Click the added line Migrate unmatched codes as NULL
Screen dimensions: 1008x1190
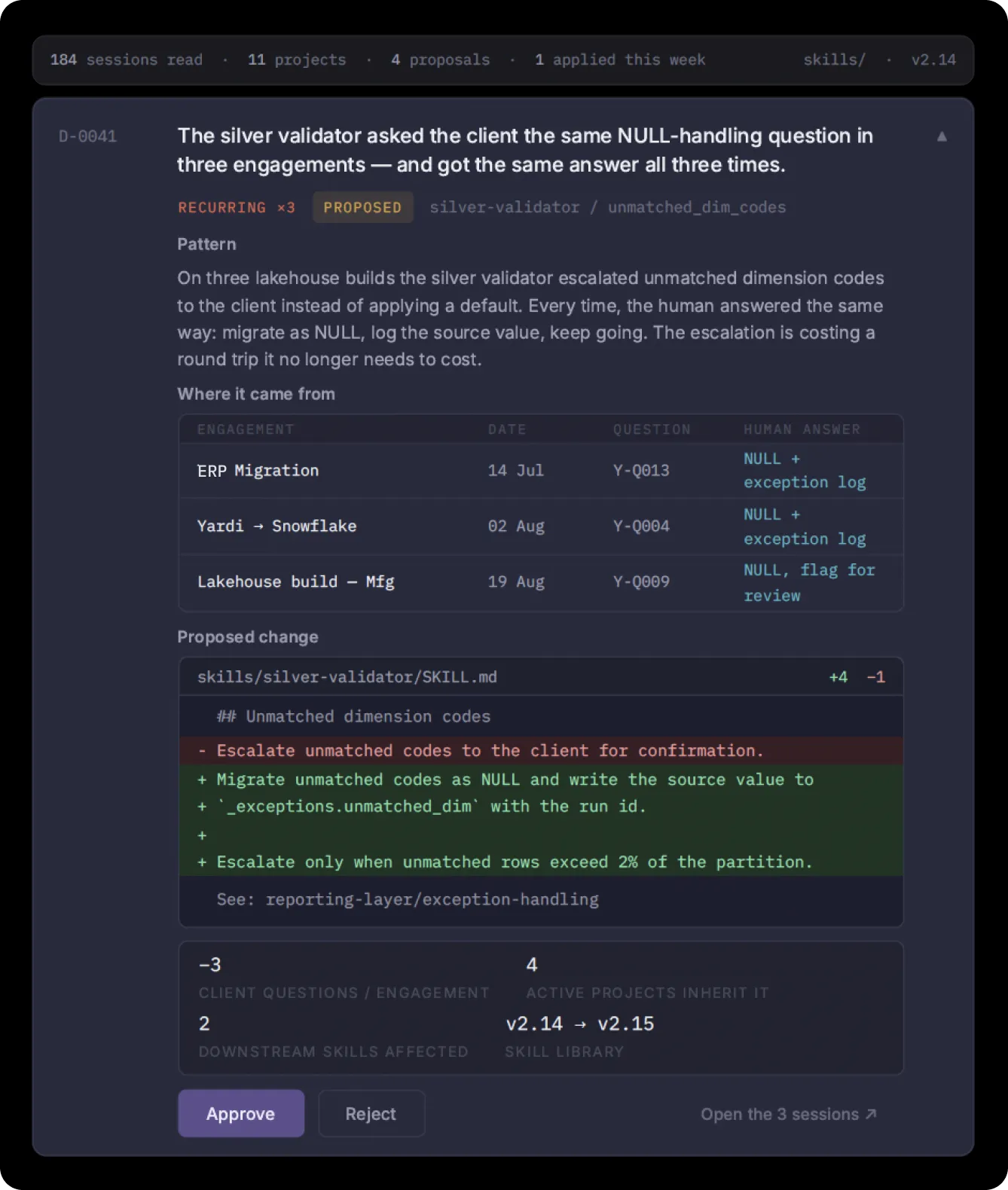541,780
